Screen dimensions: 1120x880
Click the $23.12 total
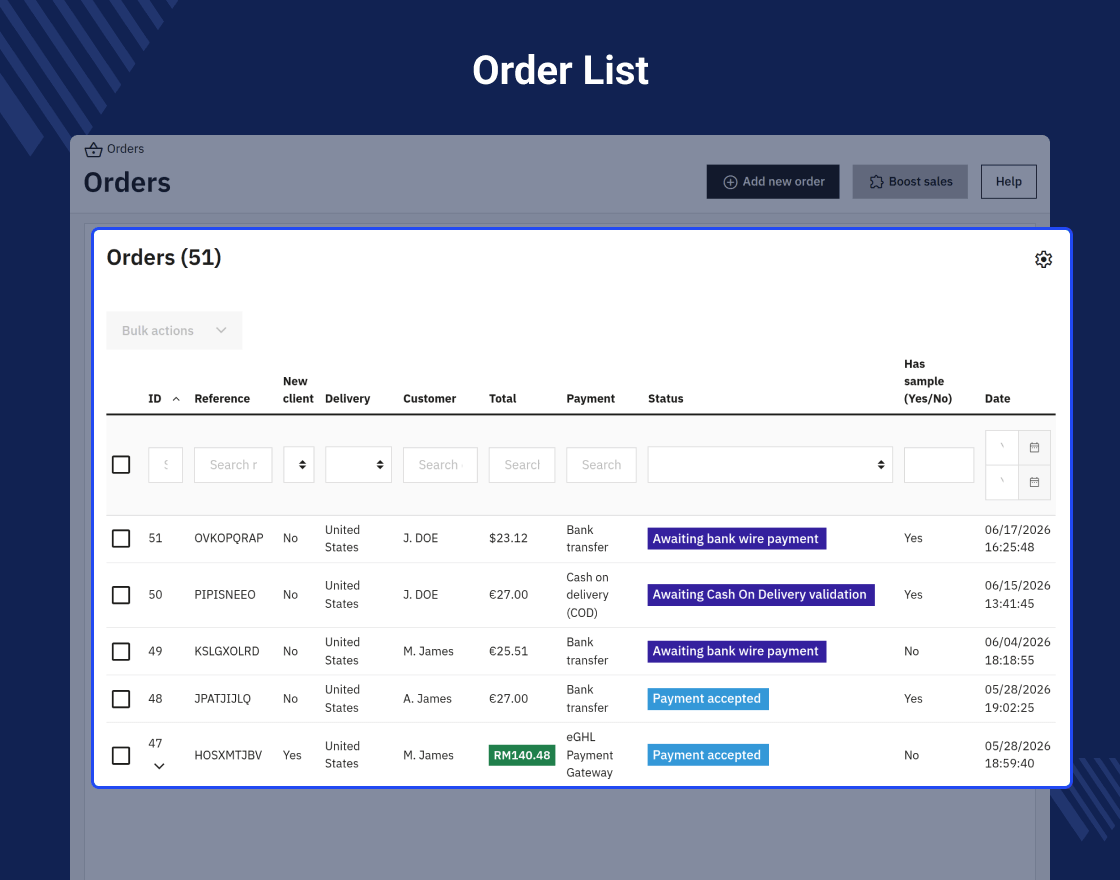(x=509, y=539)
